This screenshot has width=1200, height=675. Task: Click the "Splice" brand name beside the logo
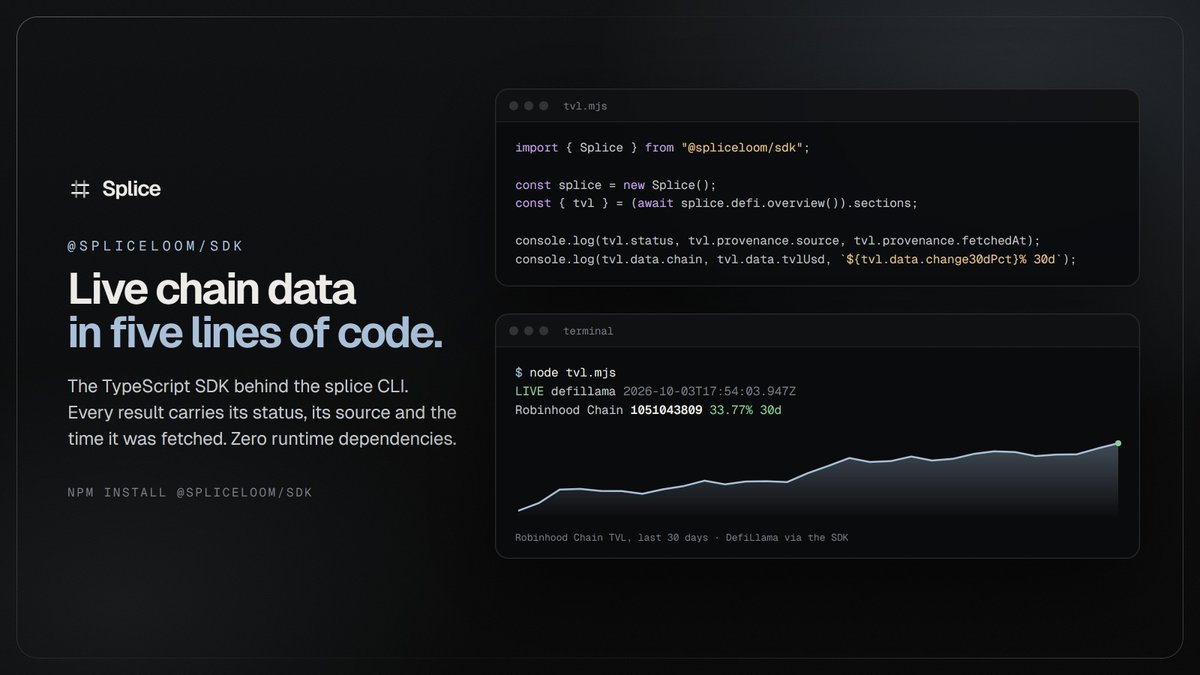[131, 189]
